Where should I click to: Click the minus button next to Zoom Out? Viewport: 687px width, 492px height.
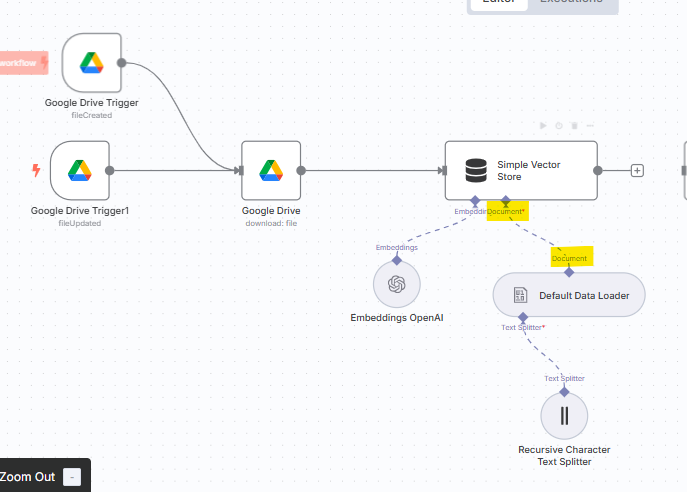tap(72, 477)
